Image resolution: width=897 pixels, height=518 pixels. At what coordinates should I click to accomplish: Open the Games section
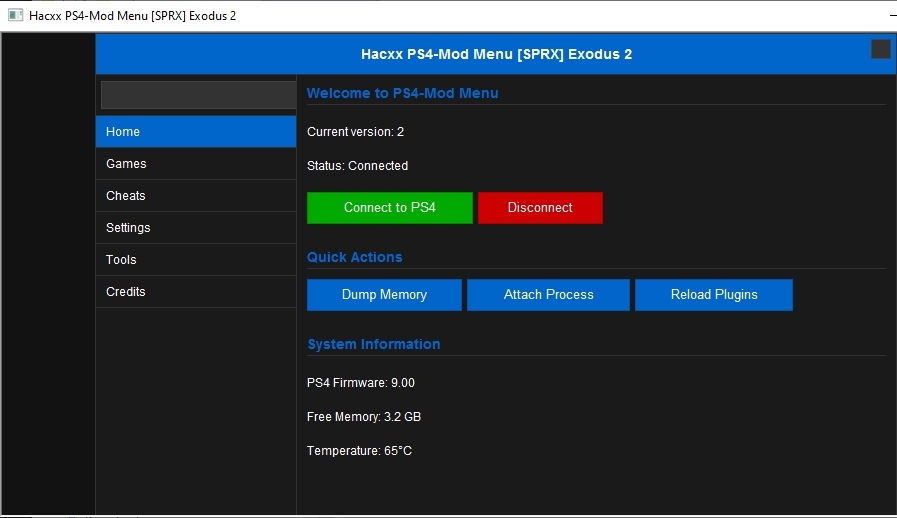click(196, 164)
